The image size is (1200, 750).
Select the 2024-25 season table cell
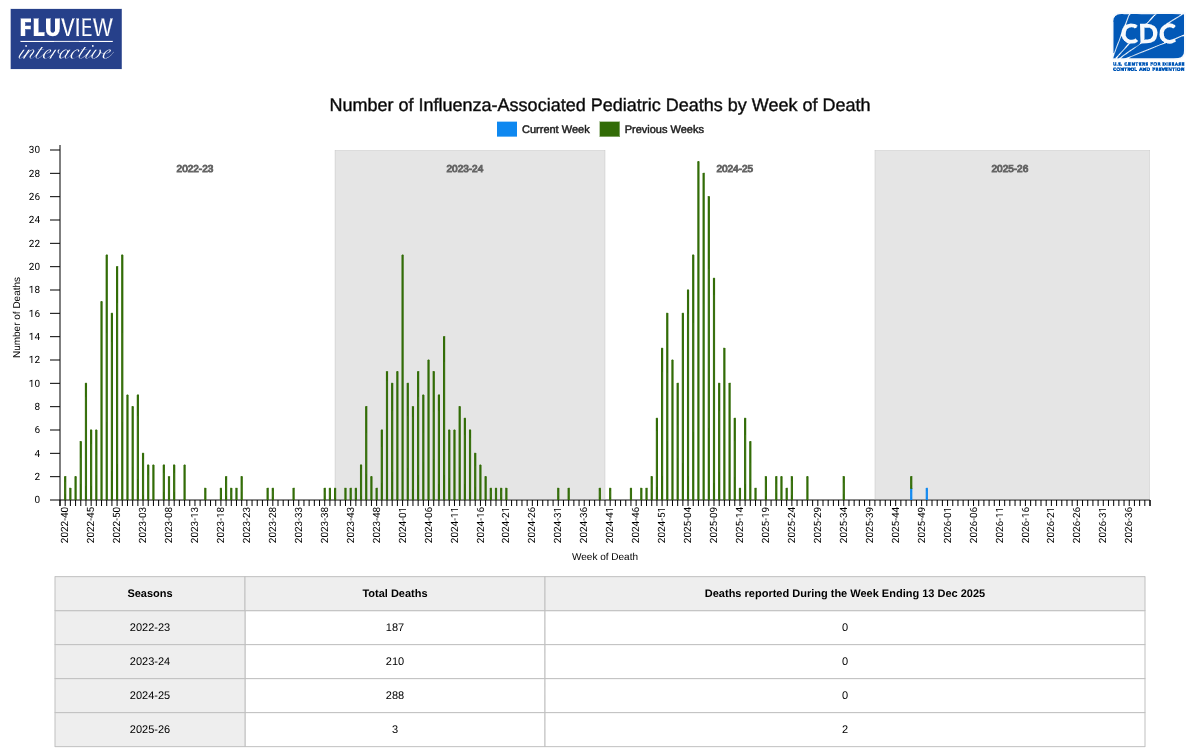point(150,695)
